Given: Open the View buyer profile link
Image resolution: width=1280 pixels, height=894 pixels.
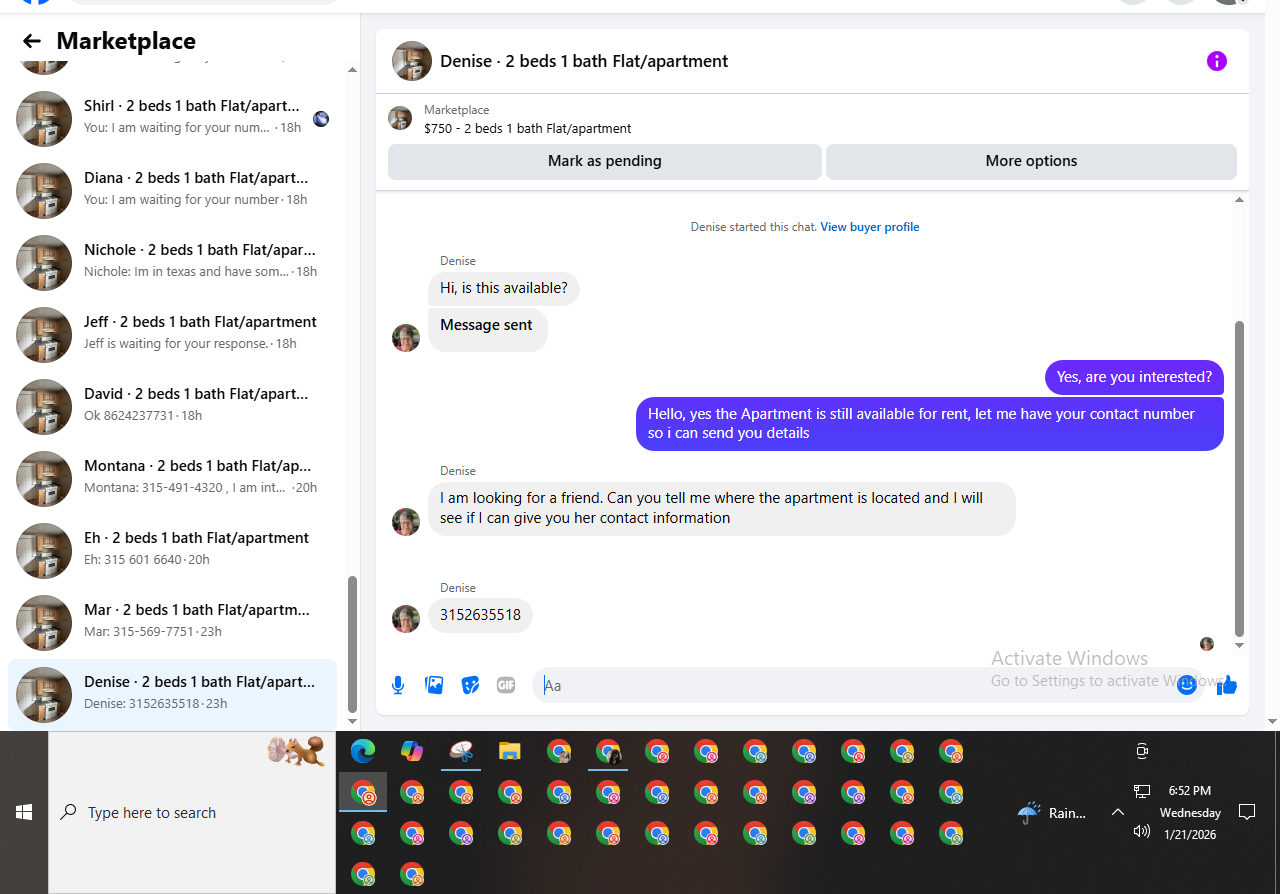Looking at the screenshot, I should (869, 227).
